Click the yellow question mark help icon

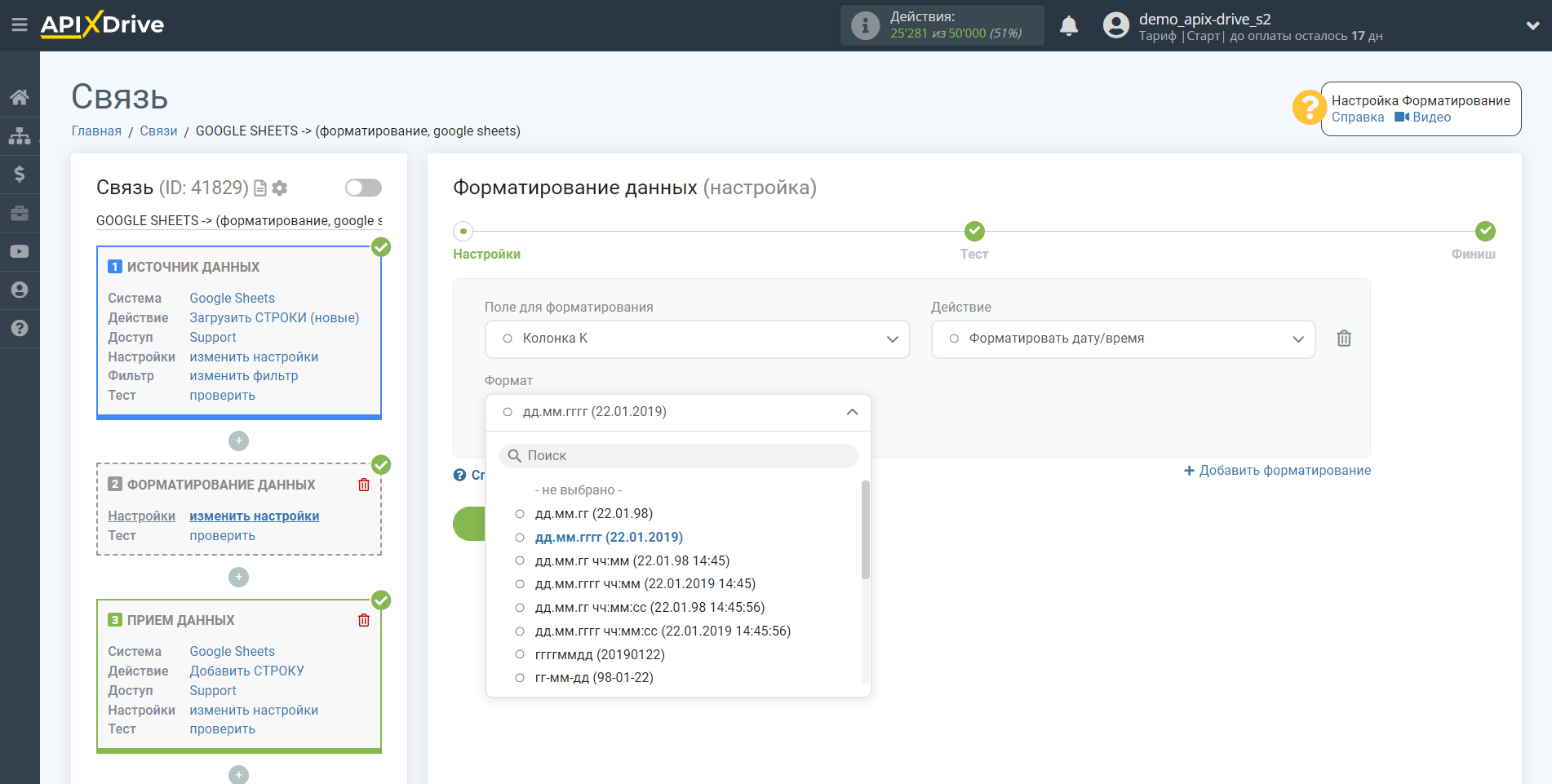(1309, 108)
